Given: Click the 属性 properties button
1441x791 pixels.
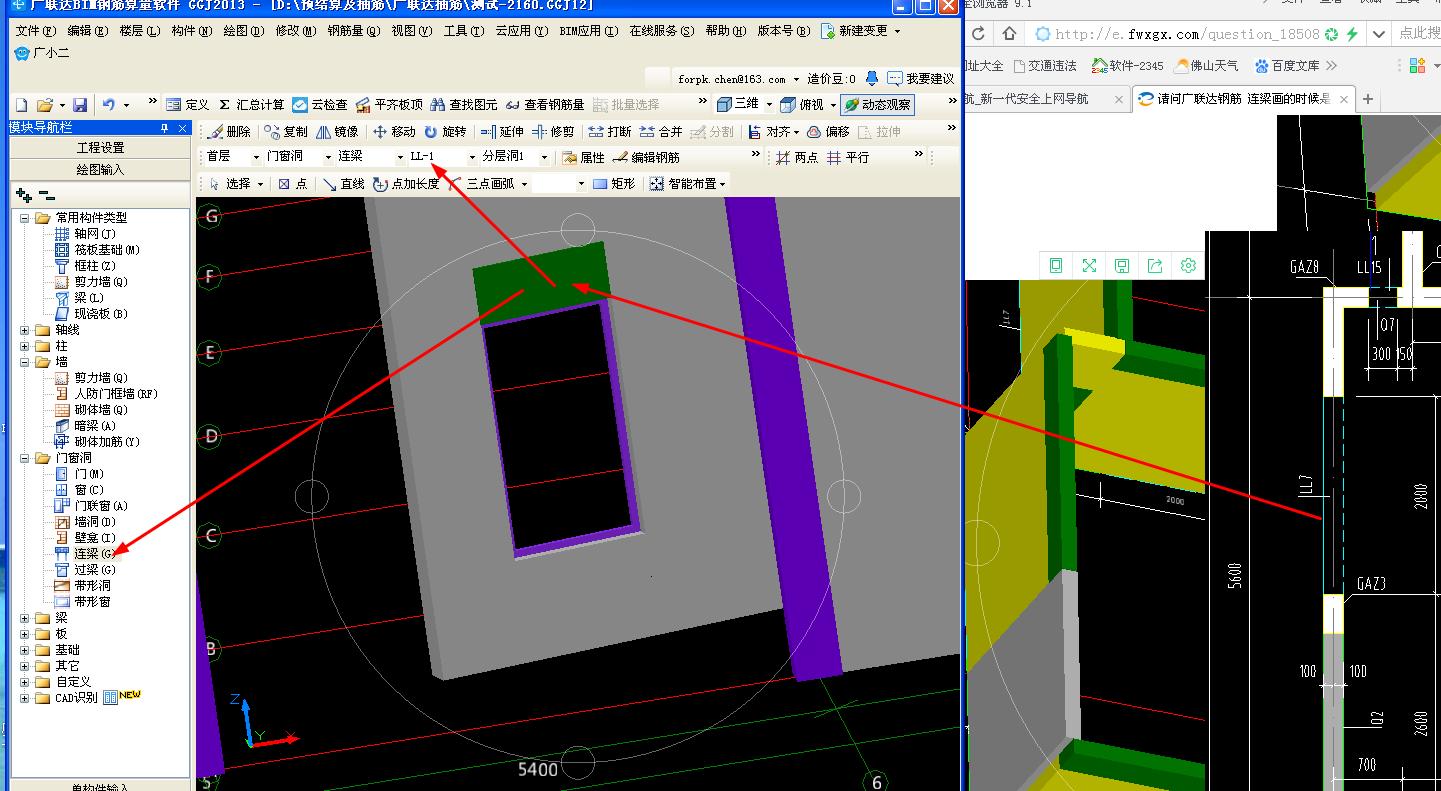Looking at the screenshot, I should click(x=583, y=157).
